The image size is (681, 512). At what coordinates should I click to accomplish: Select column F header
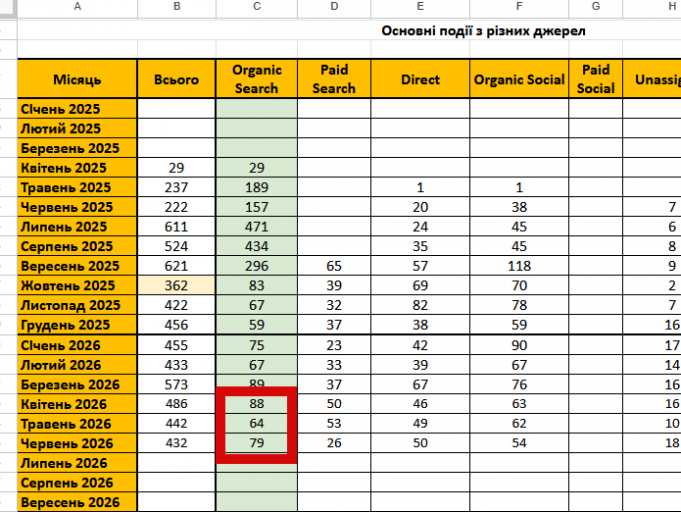(x=519, y=7)
